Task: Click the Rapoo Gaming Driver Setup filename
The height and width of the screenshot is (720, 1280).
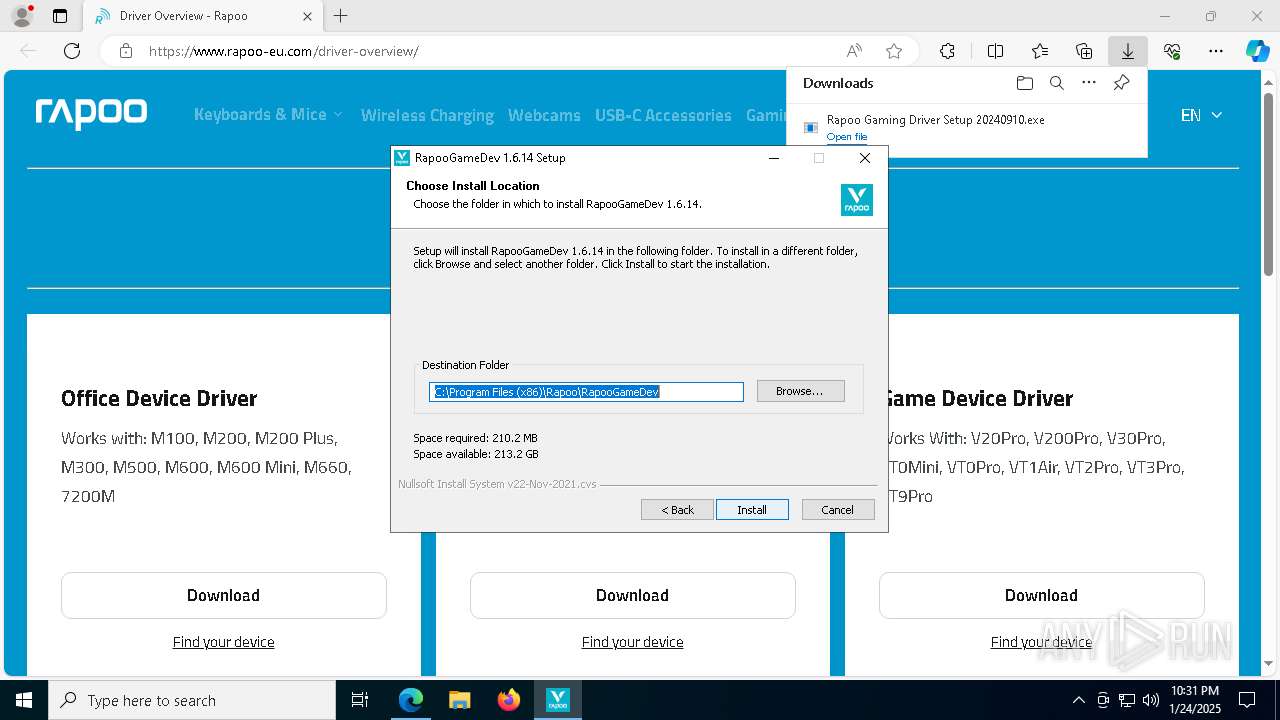Action: point(935,119)
